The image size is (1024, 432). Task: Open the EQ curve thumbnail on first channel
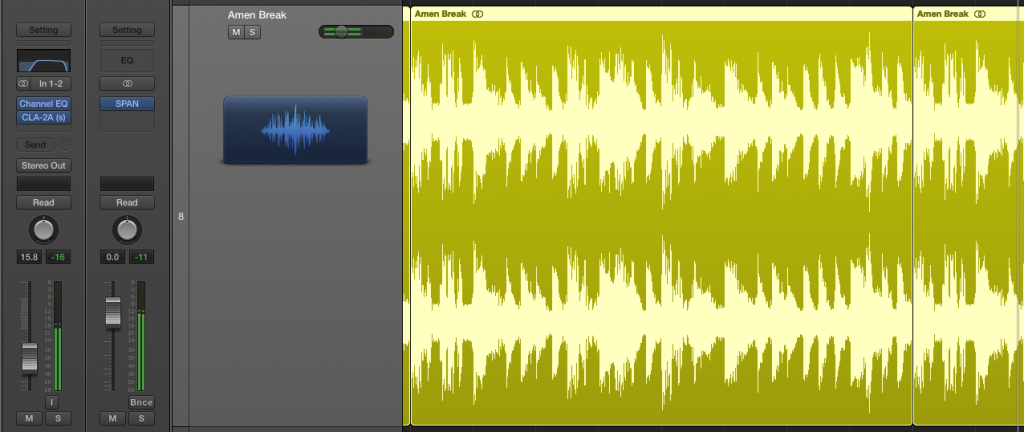[43, 61]
